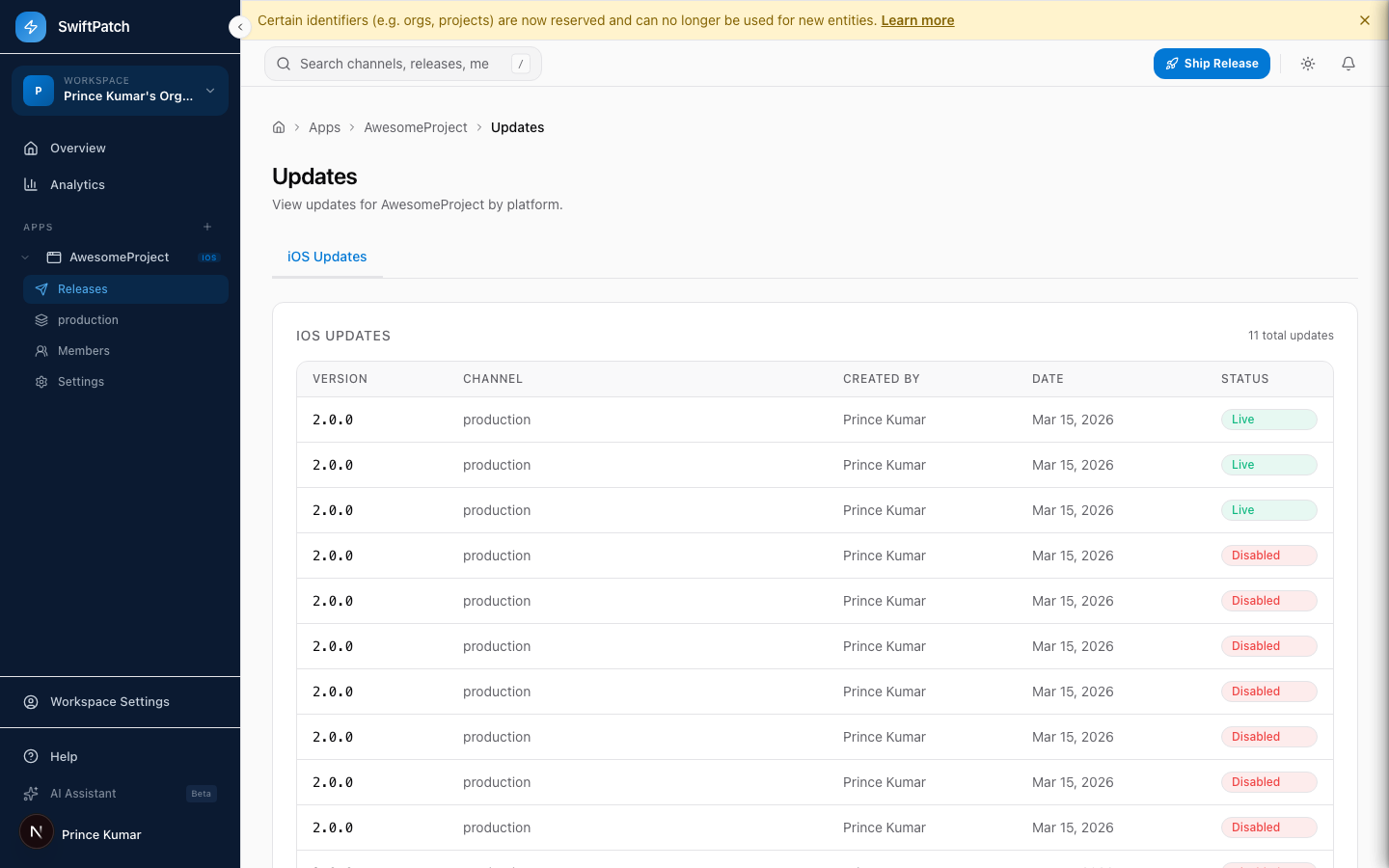Open Overview from the sidebar
1389x868 pixels.
pos(77,148)
